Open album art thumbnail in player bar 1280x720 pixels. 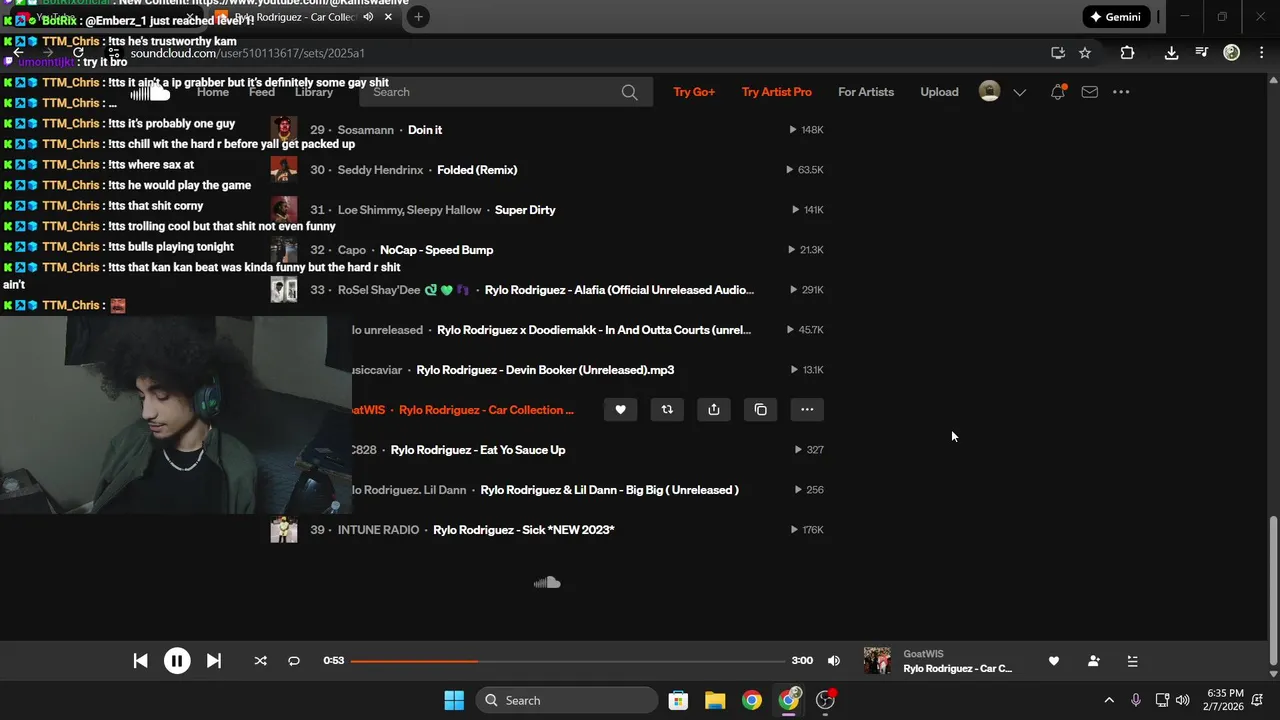(877, 661)
